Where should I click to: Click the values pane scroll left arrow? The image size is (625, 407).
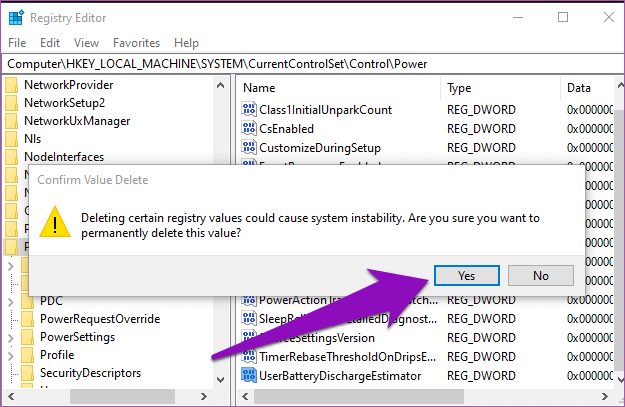(x=245, y=396)
